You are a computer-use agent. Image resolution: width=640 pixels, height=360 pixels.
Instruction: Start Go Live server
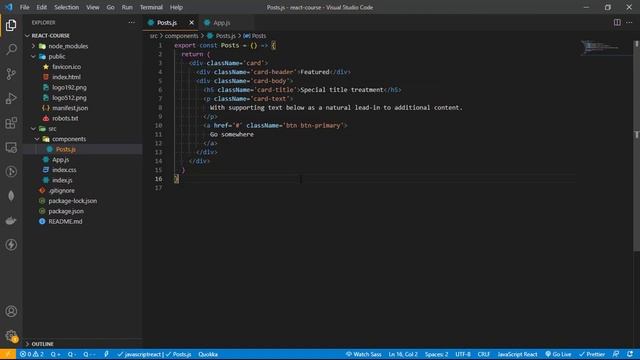coord(558,354)
